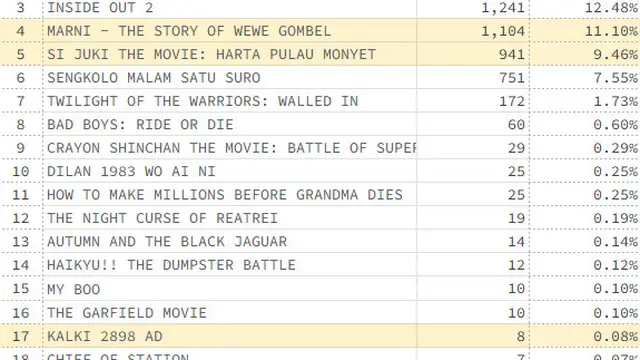
Task: Select TWILIGHT OF THE WARRIORS: WALLED IN
Action: pyautogui.click(x=202, y=101)
